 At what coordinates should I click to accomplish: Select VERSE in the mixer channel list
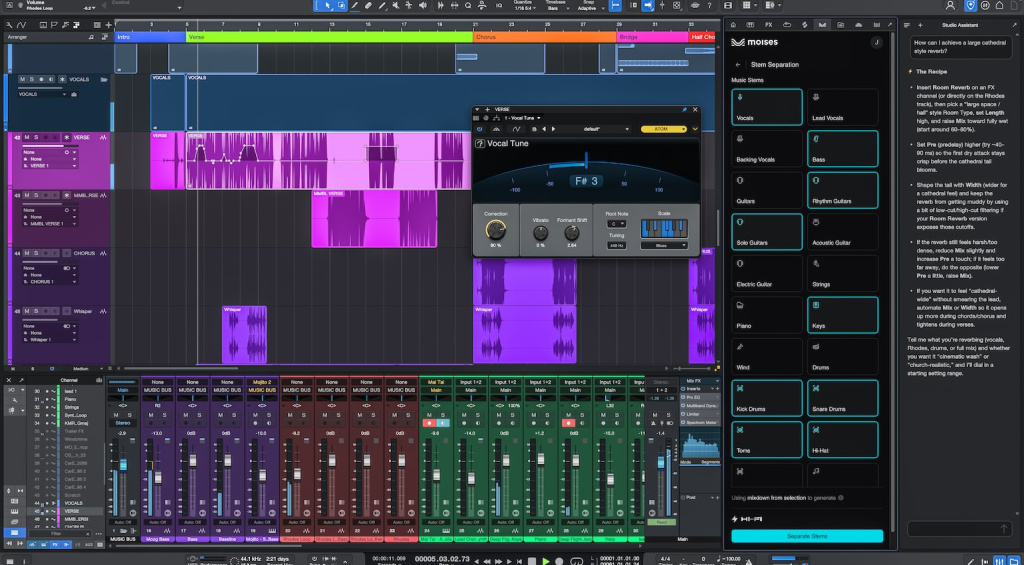[x=73, y=511]
